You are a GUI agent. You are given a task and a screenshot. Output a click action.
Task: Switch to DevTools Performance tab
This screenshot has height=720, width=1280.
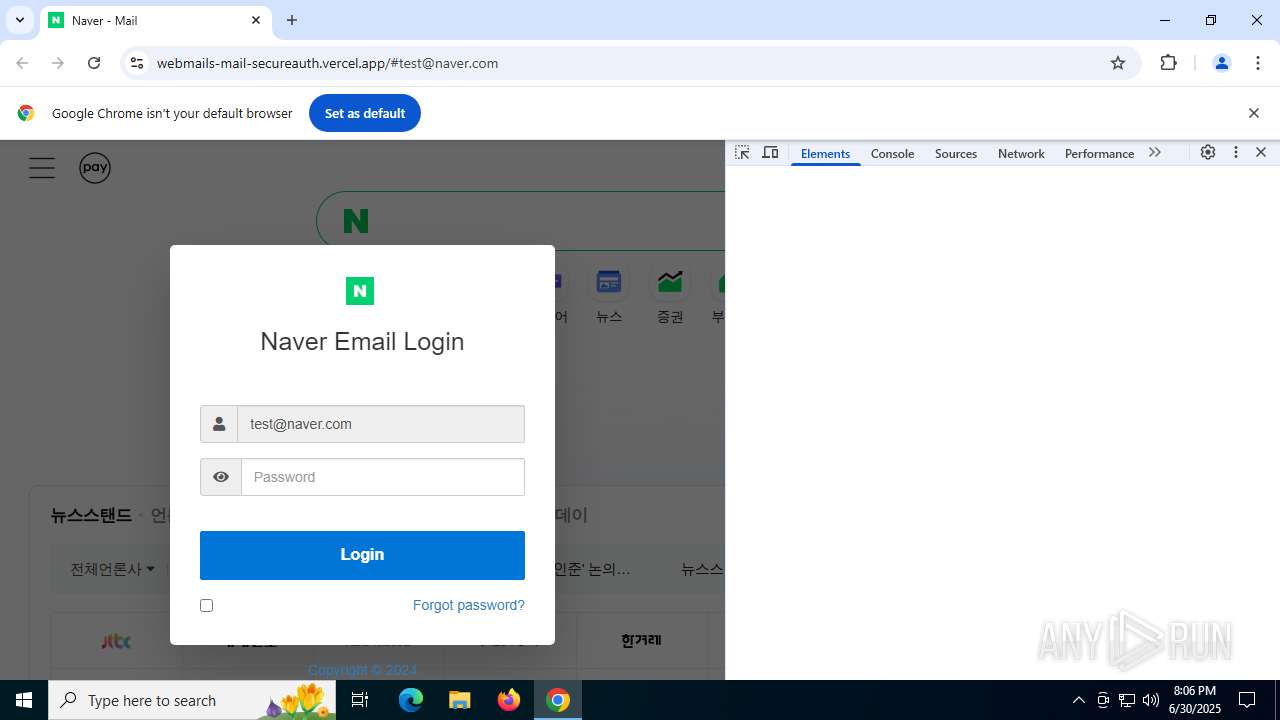coord(1099,153)
